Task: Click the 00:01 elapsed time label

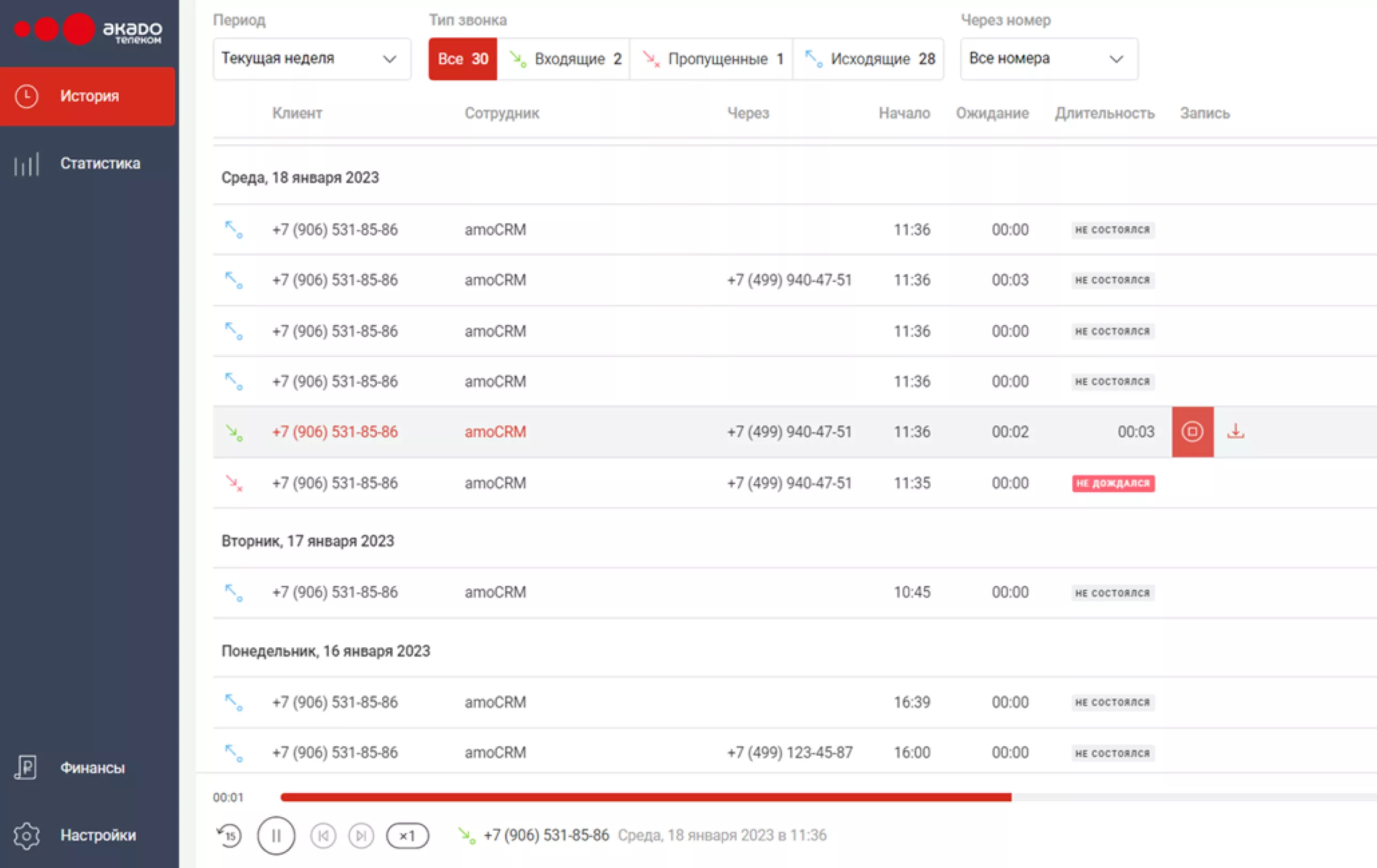Action: (228, 797)
